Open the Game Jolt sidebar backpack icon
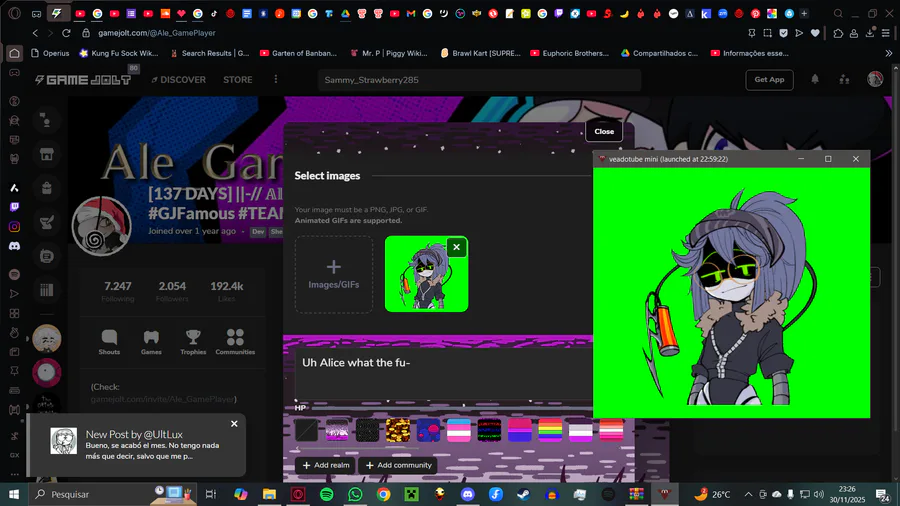This screenshot has width=900, height=506. point(46,188)
